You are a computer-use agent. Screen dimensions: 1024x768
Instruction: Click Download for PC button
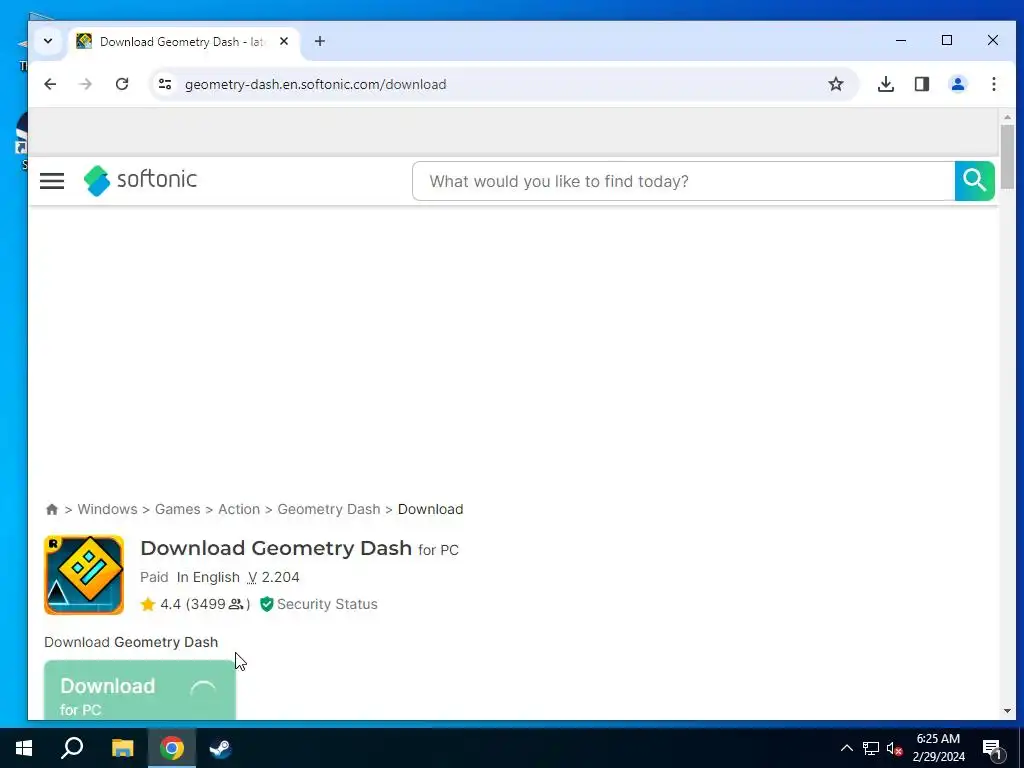point(140,690)
